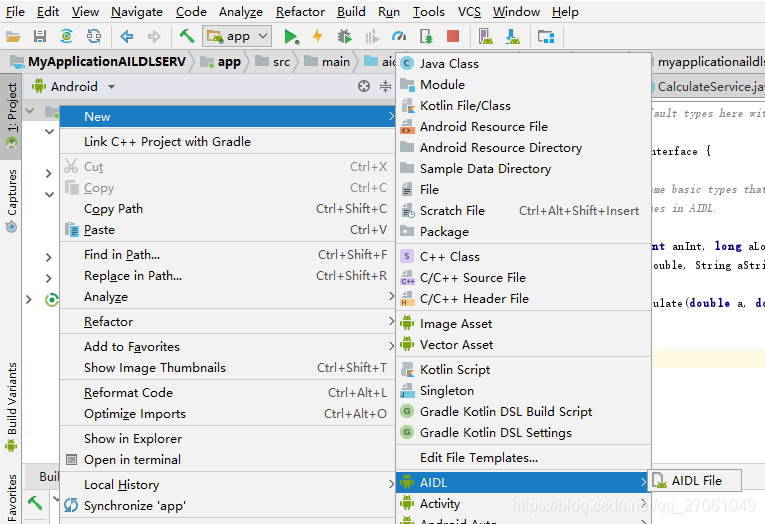Click the red Stop icon
Image resolution: width=765 pixels, height=524 pixels.
[x=453, y=36]
